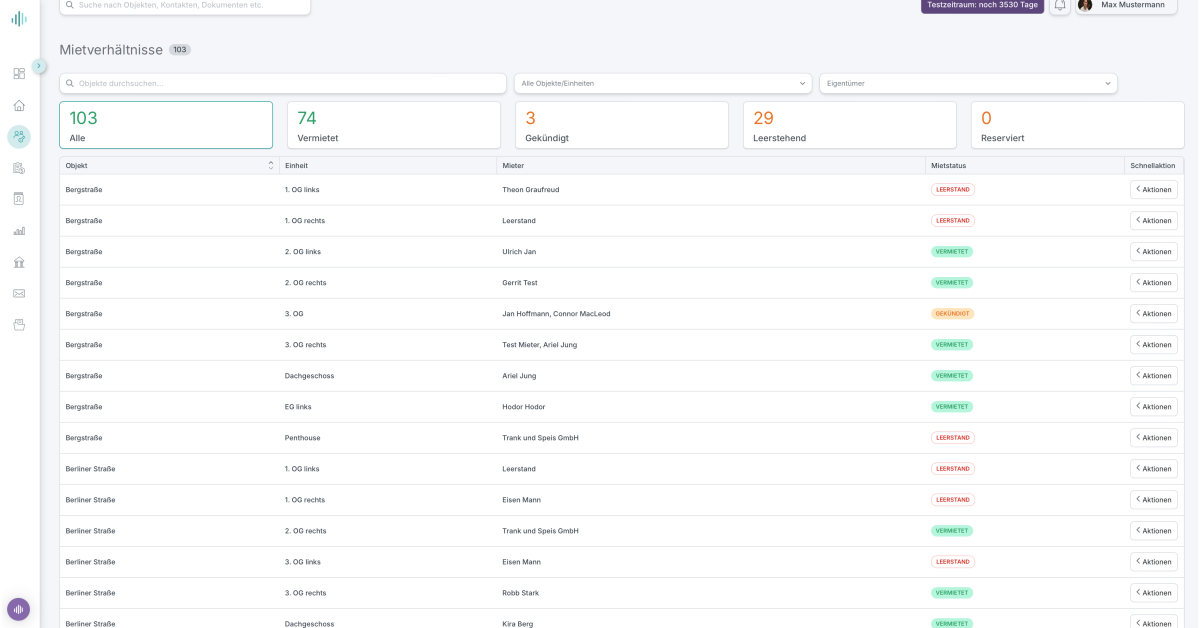The width and height of the screenshot is (1200, 628).
Task: Open the Alle Objekte/Einheiten dropdown
Action: (x=663, y=83)
